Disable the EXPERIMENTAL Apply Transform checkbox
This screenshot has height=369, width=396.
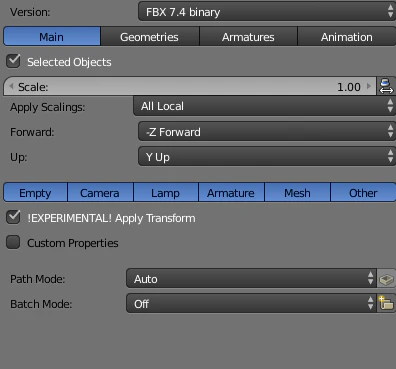point(13,217)
